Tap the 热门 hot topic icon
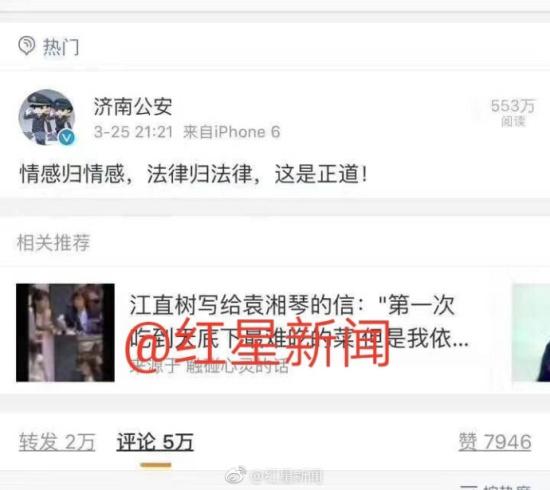The height and width of the screenshot is (490, 550). pos(27,46)
